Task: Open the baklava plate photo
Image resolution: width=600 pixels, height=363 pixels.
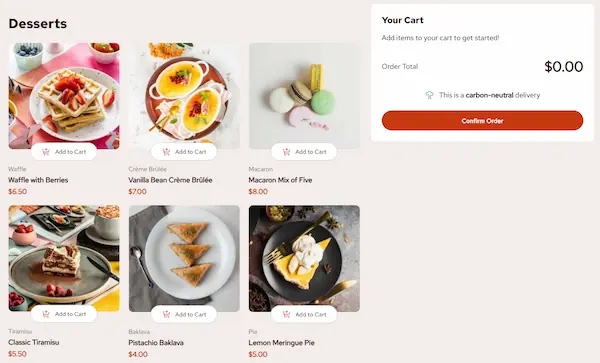Action: [184, 258]
